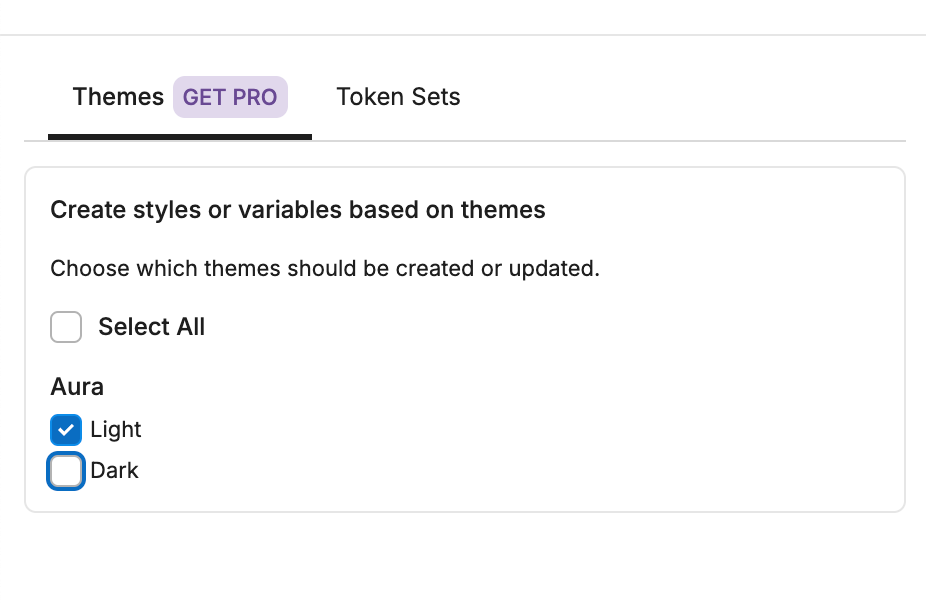Click the Select All label text

(152, 327)
